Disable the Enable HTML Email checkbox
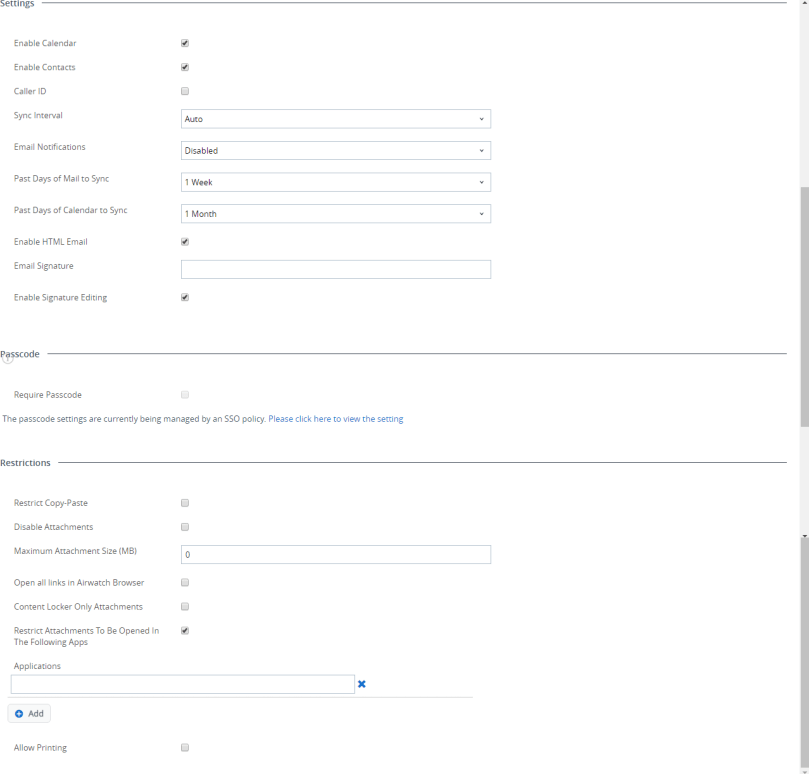The image size is (809, 774). 185,241
